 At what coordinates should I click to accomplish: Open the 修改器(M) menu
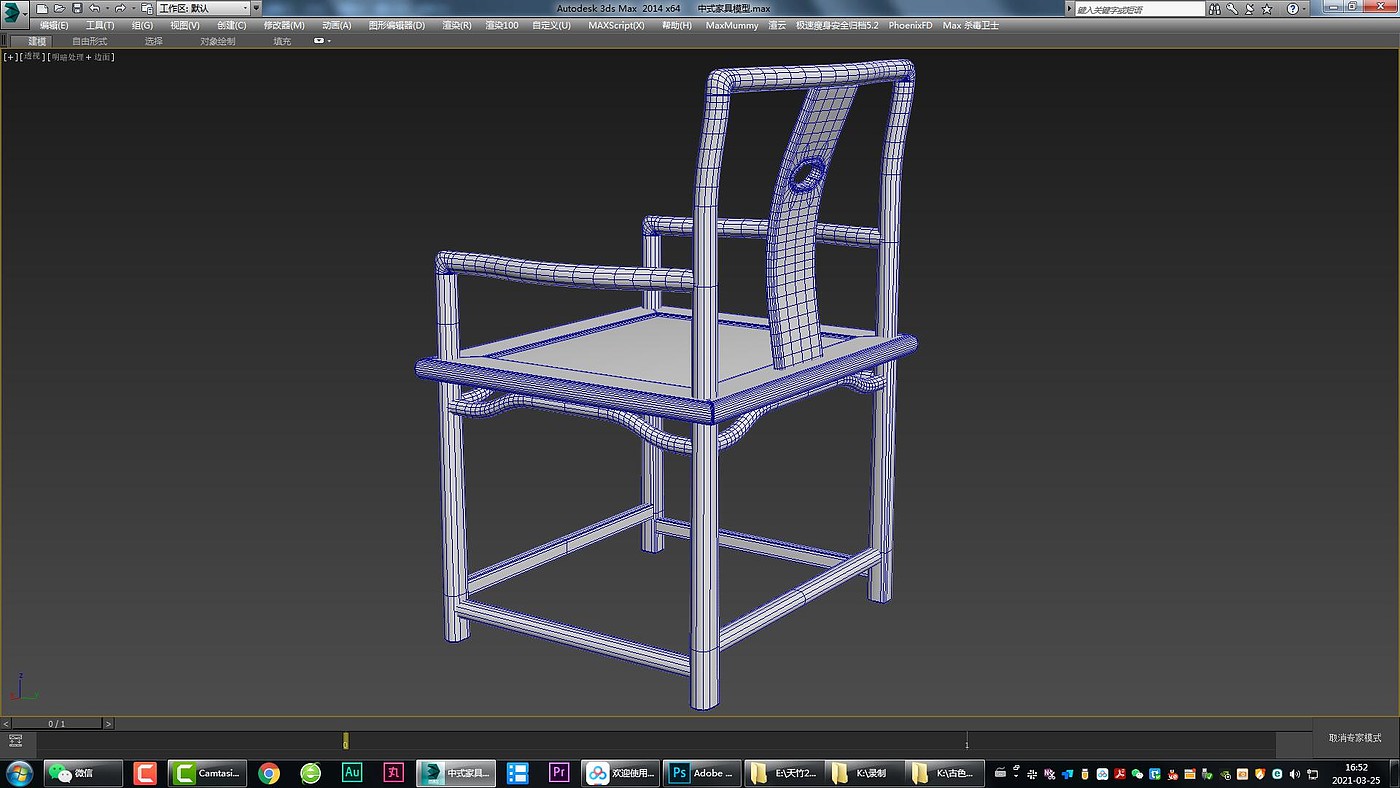pos(284,25)
